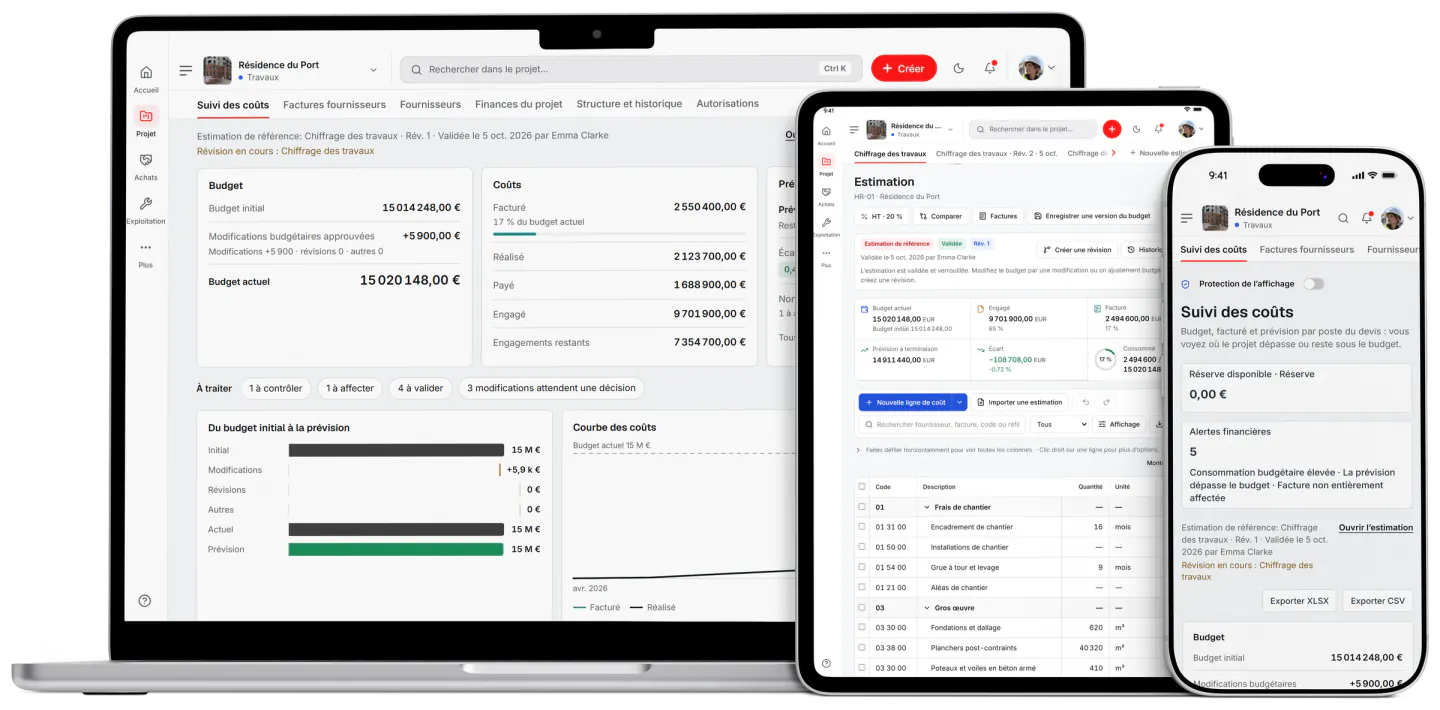Click the red Créer button on laptop

[x=904, y=68]
